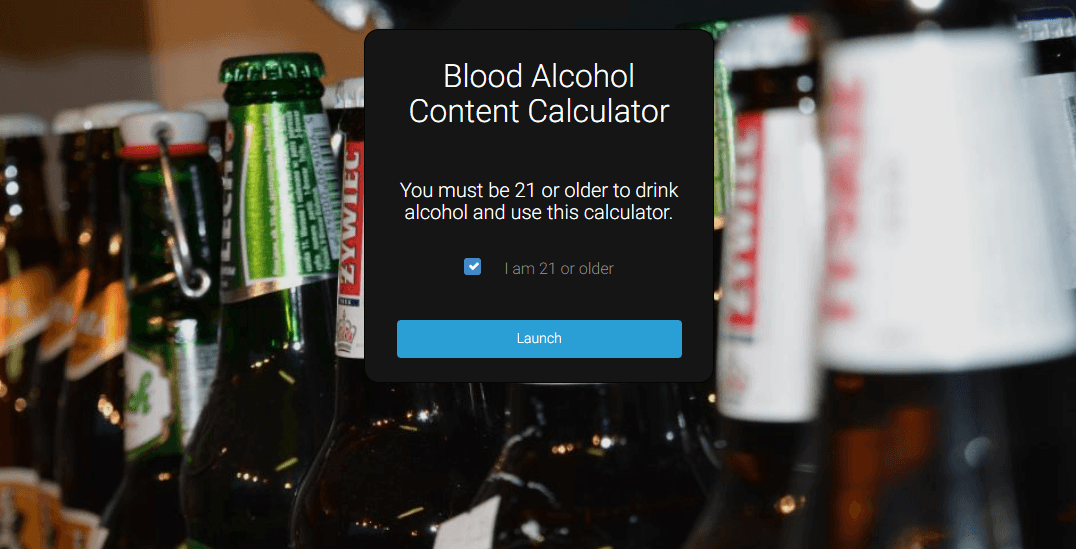
Task: Click the Blood Alcohol Content Calculator heading
Action: click(539, 93)
